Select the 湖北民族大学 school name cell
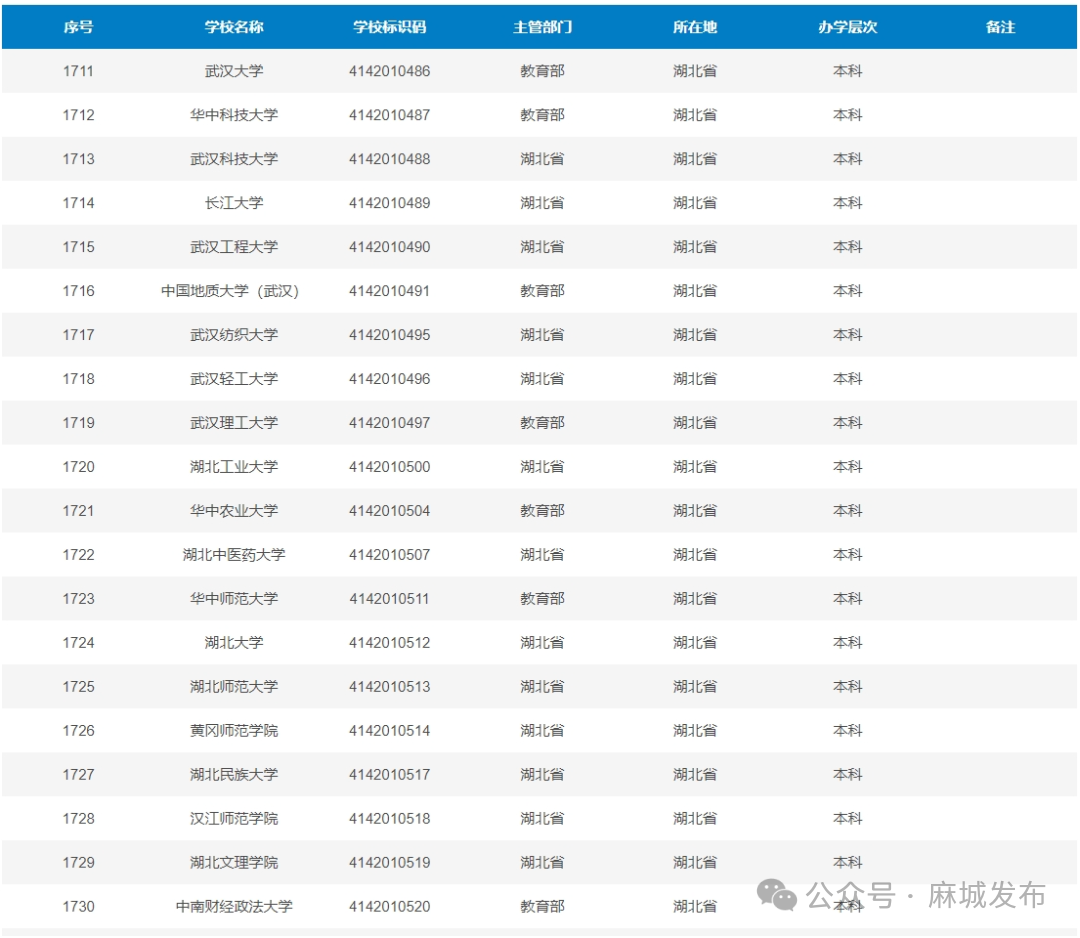This screenshot has width=1080, height=938. [234, 775]
